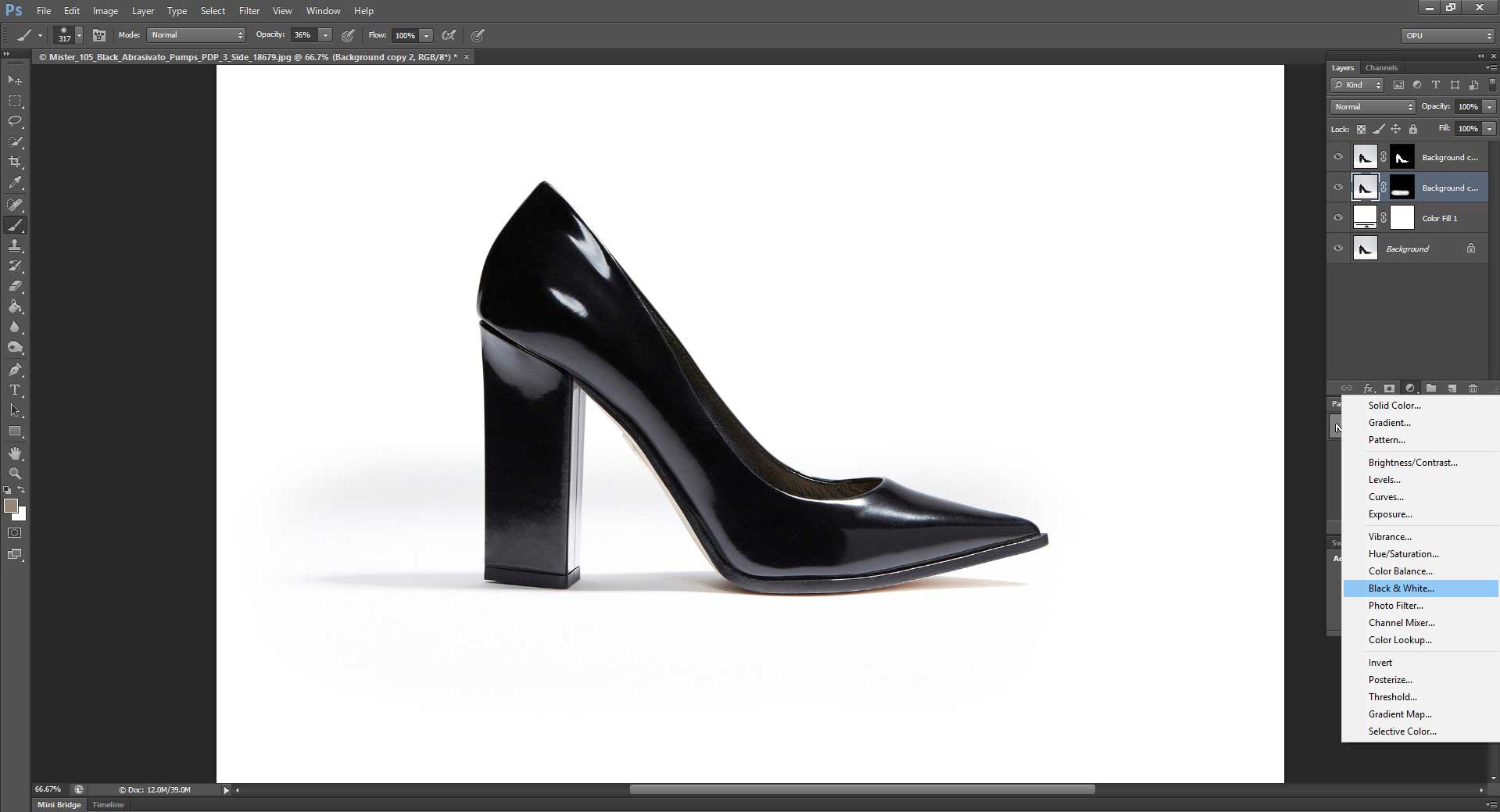Select the Horizontal Type tool

point(15,390)
